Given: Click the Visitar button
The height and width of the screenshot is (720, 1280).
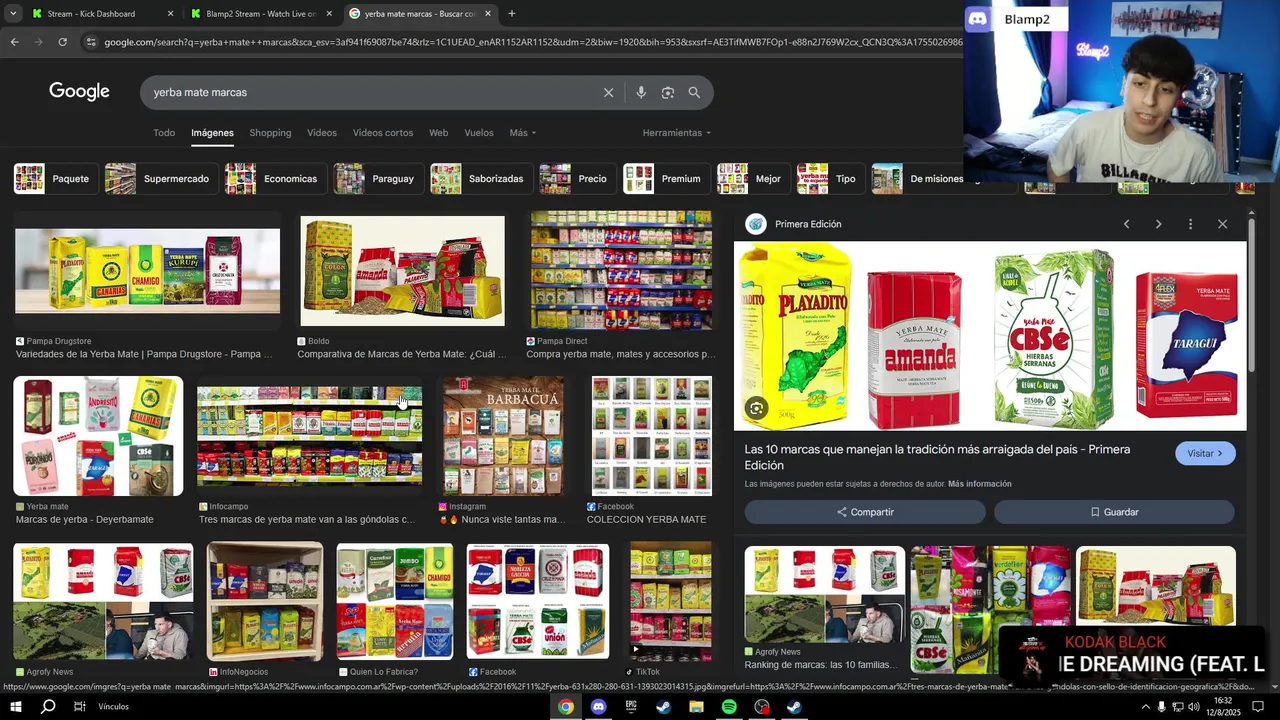Looking at the screenshot, I should [1205, 454].
